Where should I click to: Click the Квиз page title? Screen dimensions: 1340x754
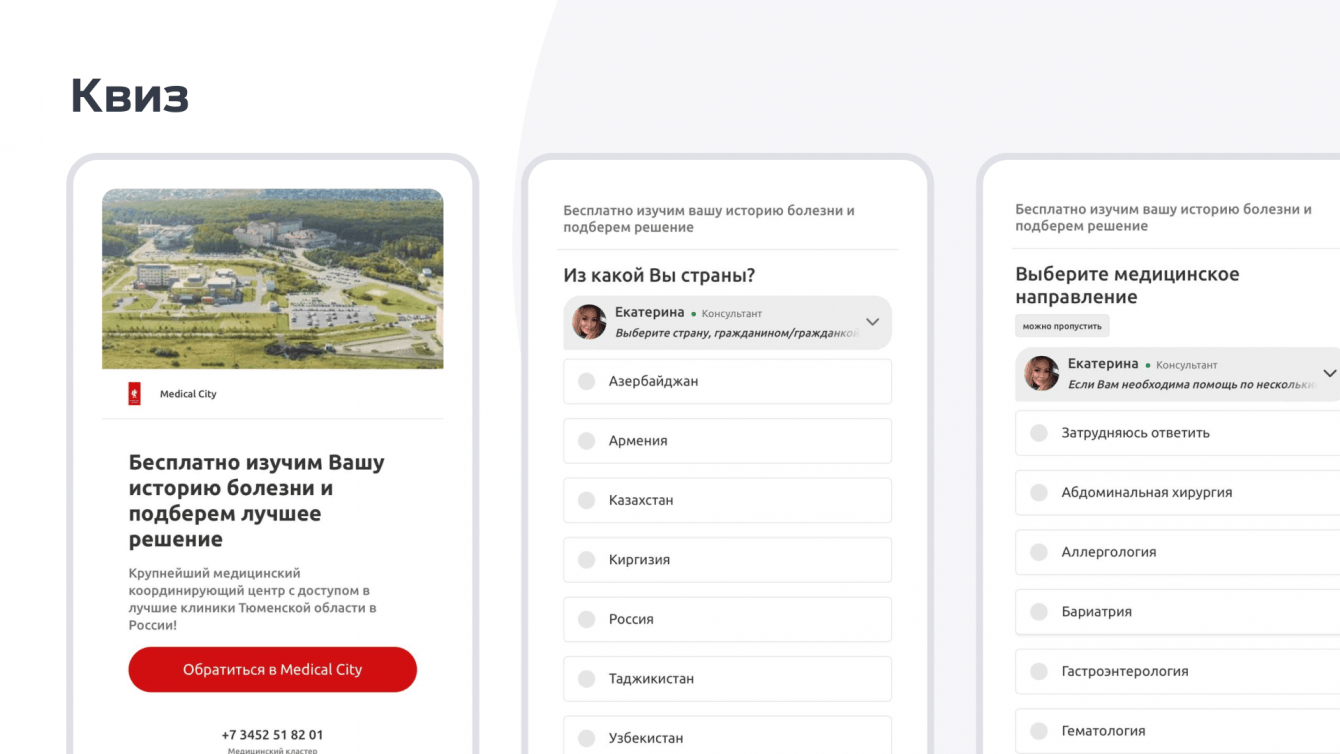[x=130, y=96]
